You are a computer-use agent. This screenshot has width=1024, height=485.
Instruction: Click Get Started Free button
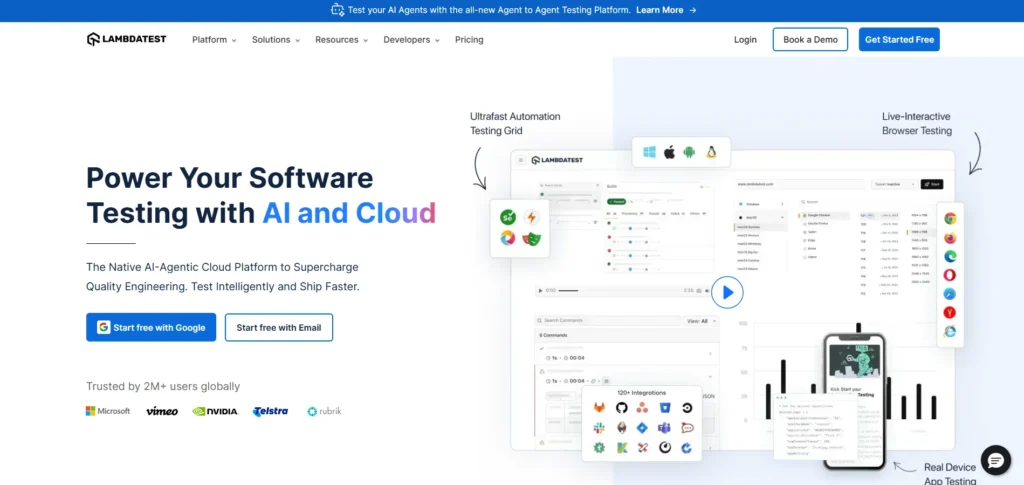pos(899,39)
